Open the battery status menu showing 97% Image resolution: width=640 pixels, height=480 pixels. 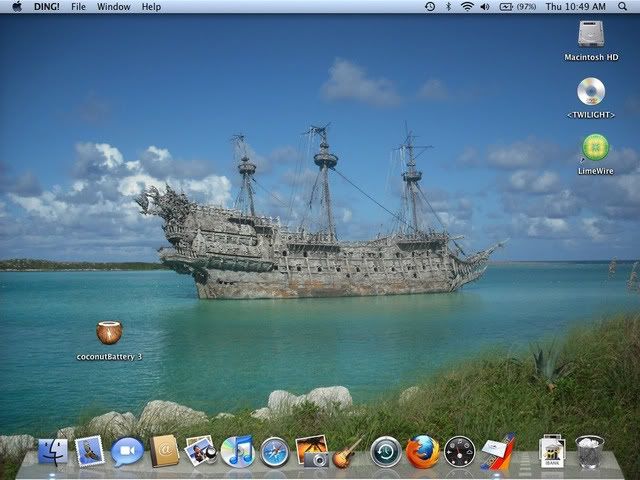click(x=518, y=7)
